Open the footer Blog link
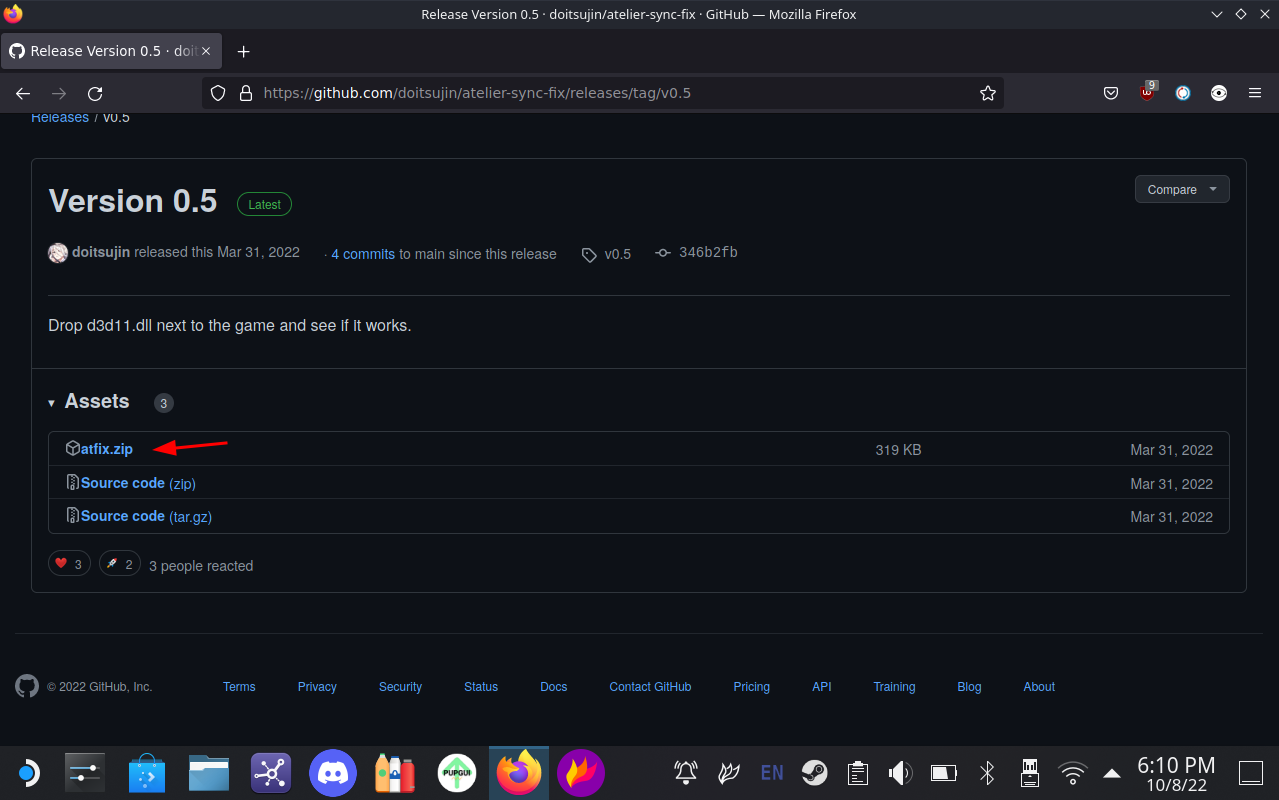 969,687
